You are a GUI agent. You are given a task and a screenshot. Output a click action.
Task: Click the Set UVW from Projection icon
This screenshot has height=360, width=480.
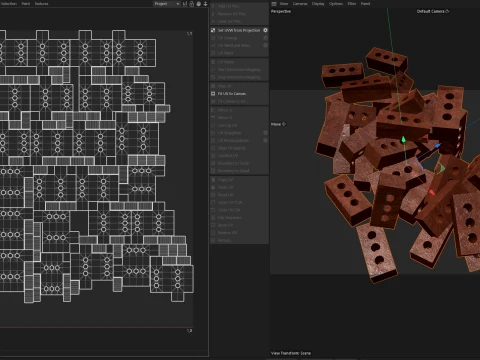pos(213,30)
